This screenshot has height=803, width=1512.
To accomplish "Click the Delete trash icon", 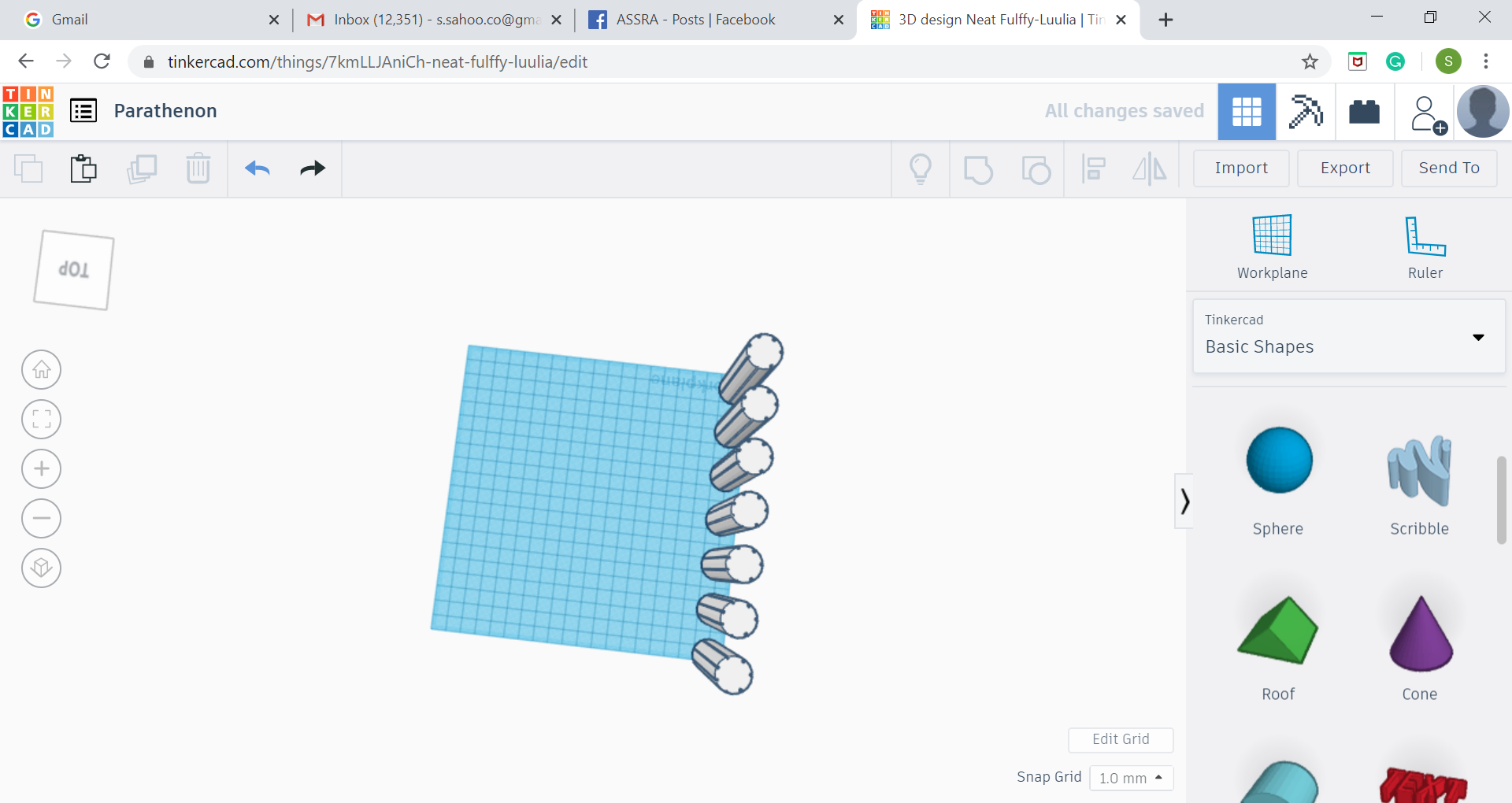I will [x=198, y=168].
